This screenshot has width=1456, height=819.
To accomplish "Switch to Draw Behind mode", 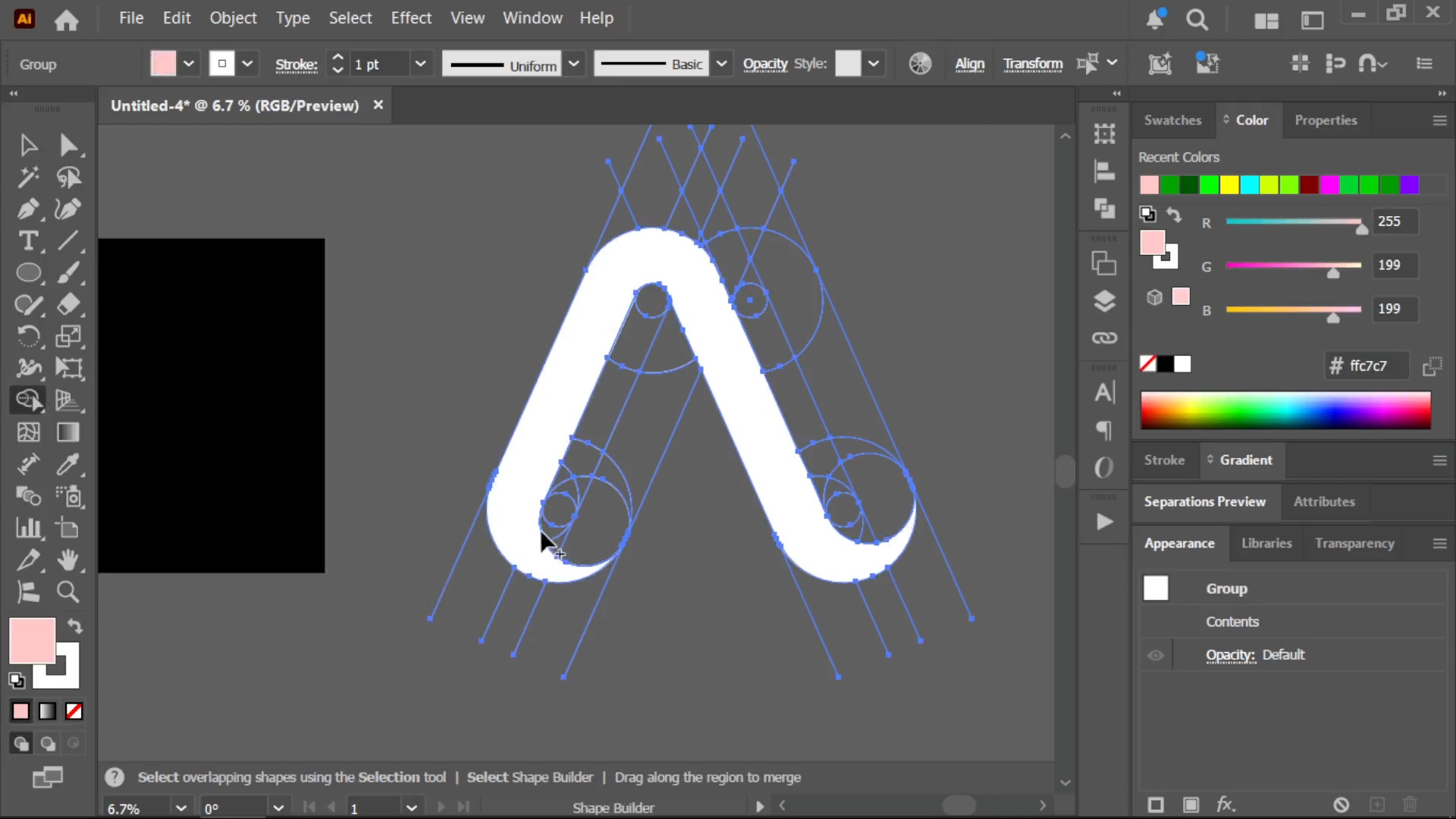I will click(47, 743).
